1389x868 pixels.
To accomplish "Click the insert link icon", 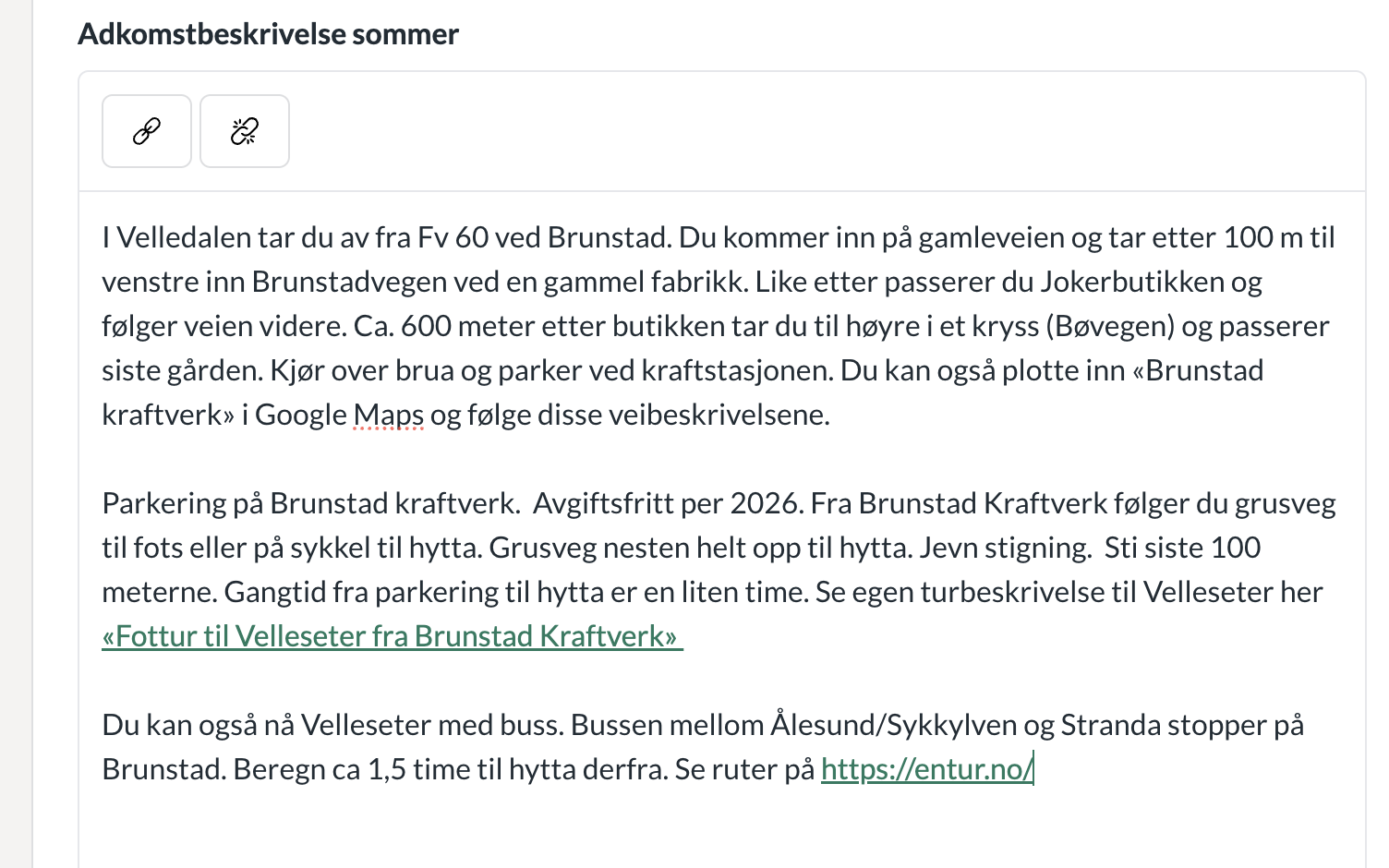I will [x=147, y=131].
